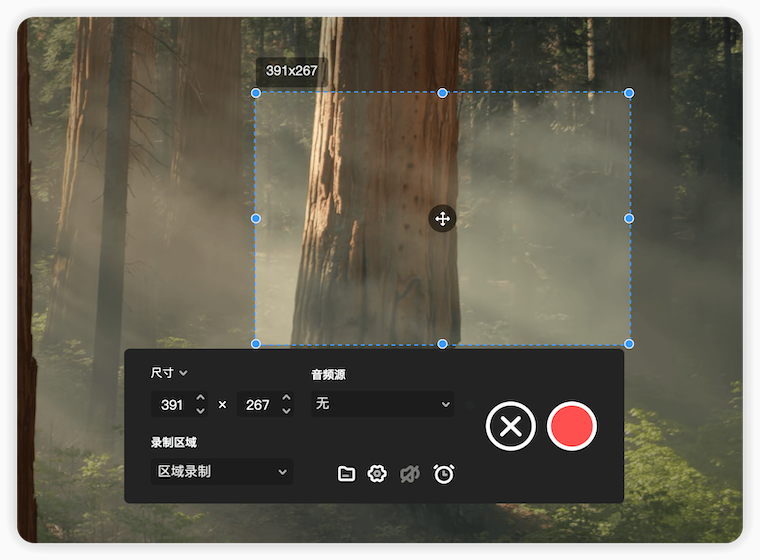Open the 区域录制 recording area dropdown
Viewport: 760px width, 560px height.
[221, 471]
